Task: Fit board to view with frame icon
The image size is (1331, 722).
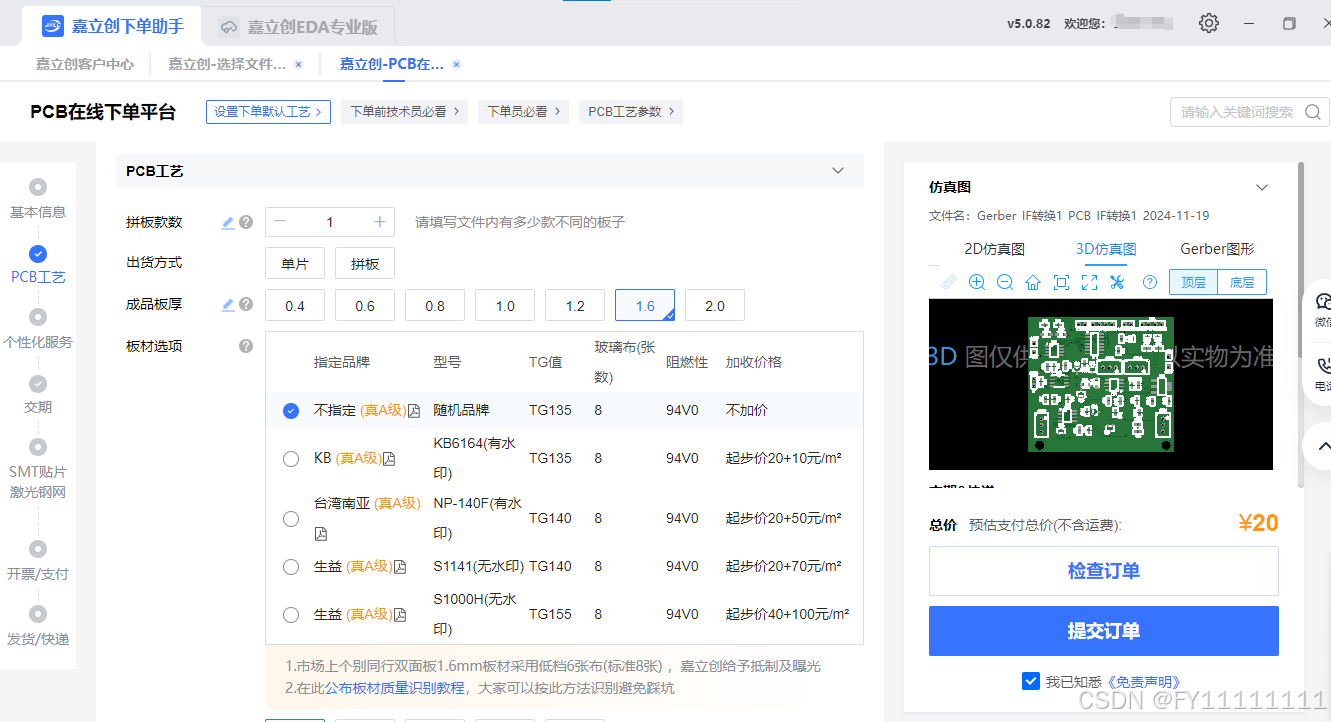Action: coord(1061,282)
